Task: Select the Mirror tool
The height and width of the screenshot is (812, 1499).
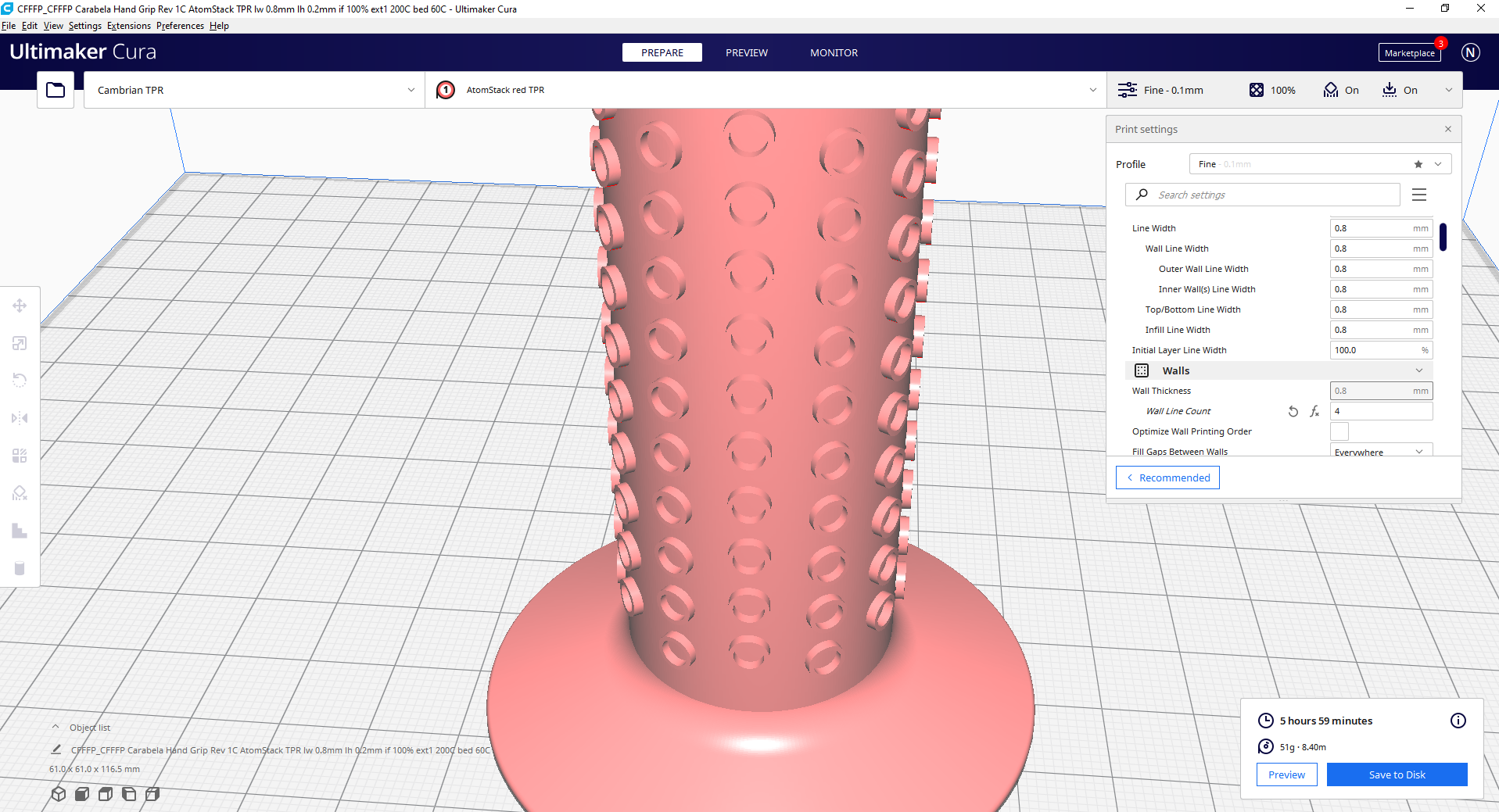Action: pos(20,418)
